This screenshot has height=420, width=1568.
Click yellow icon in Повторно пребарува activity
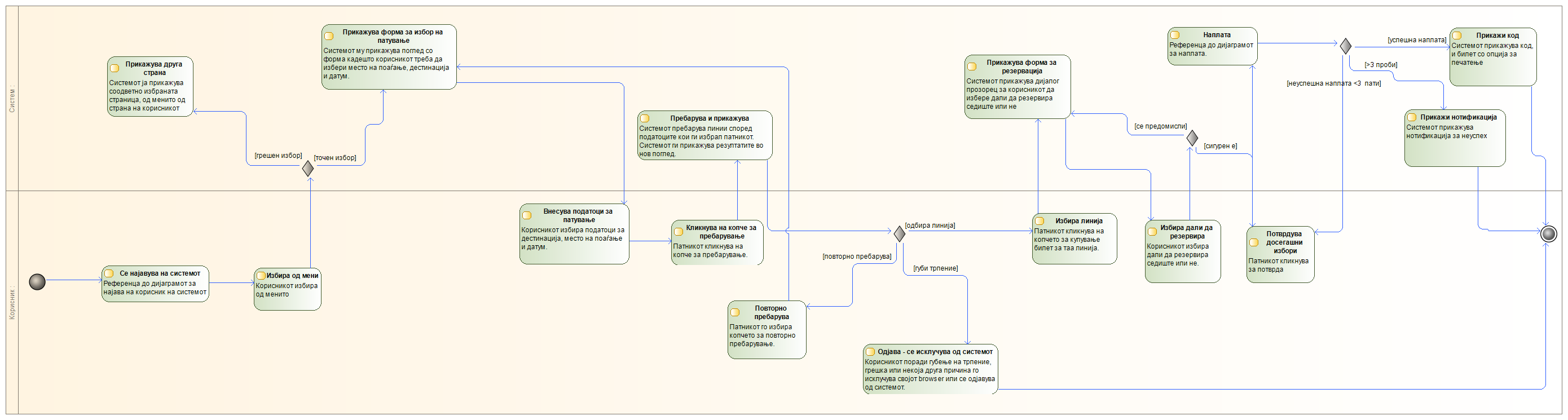tap(735, 313)
